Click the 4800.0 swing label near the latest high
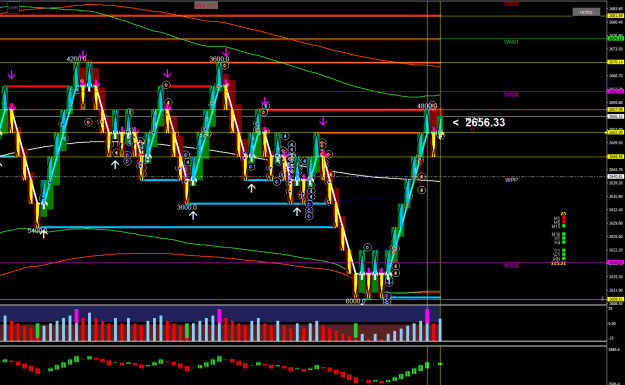625x385 pixels. coord(426,106)
